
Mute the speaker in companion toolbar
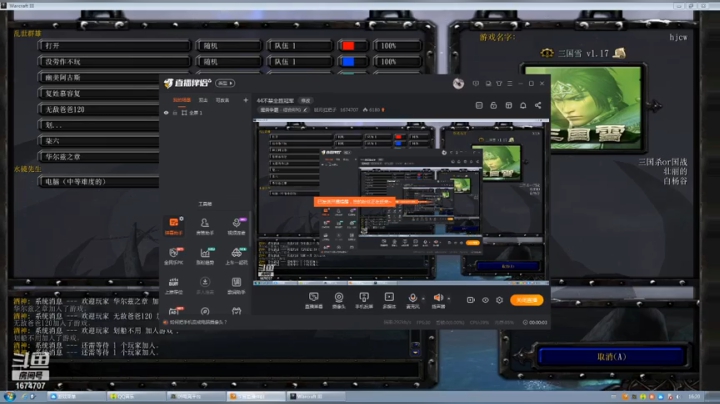pyautogui.click(x=438, y=298)
